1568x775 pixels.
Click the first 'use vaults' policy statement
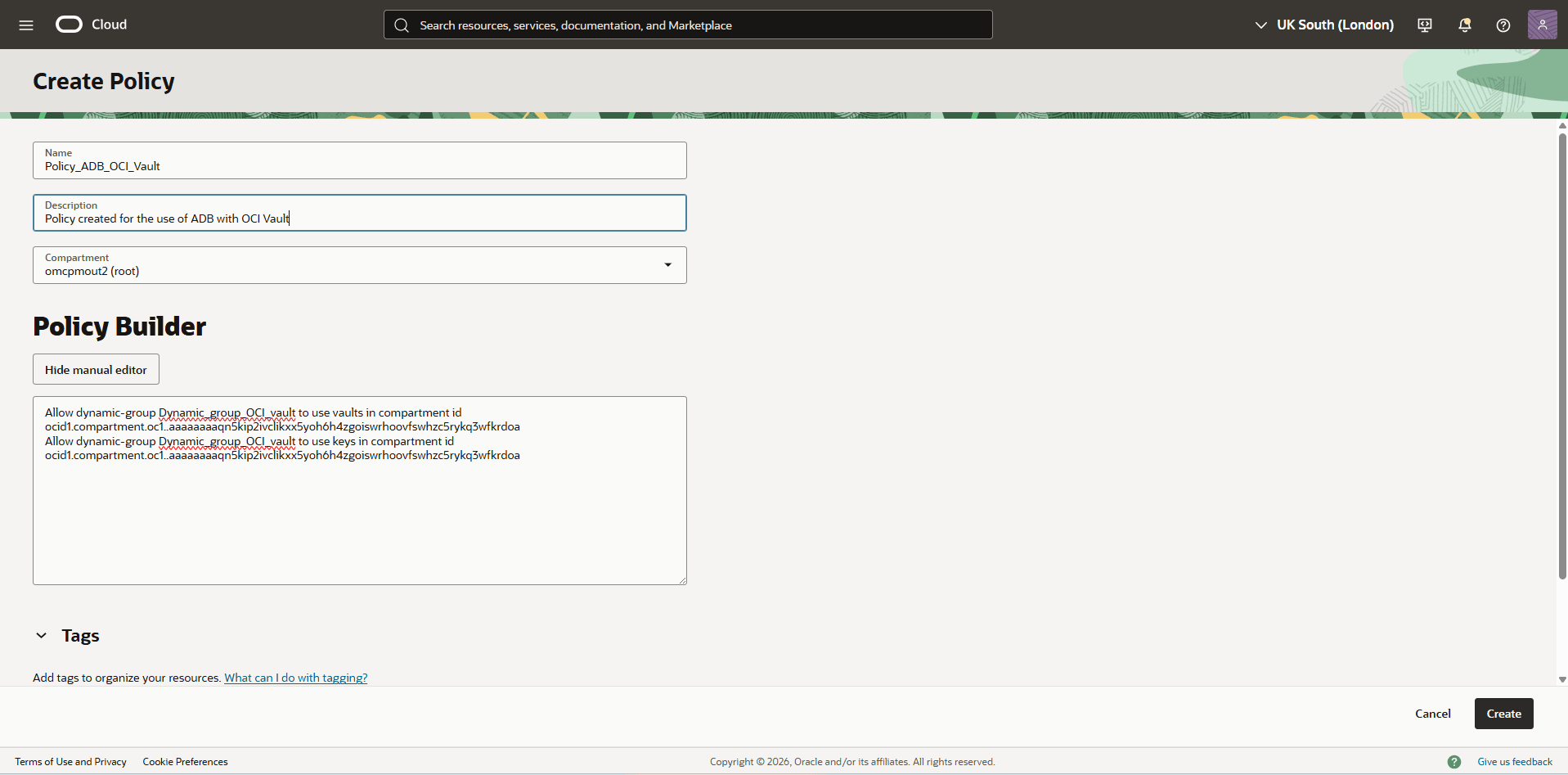tap(282, 419)
